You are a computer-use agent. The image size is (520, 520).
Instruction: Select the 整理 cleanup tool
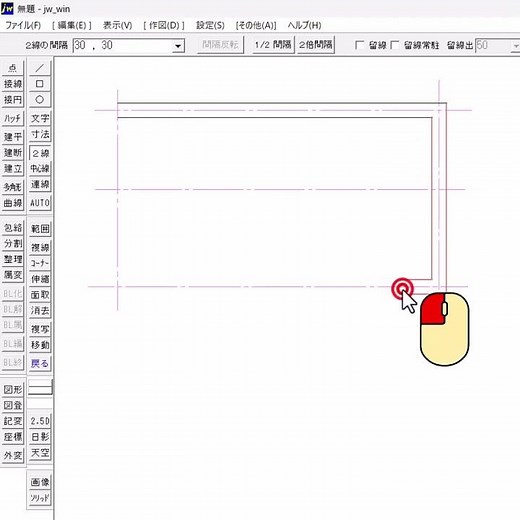click(13, 259)
